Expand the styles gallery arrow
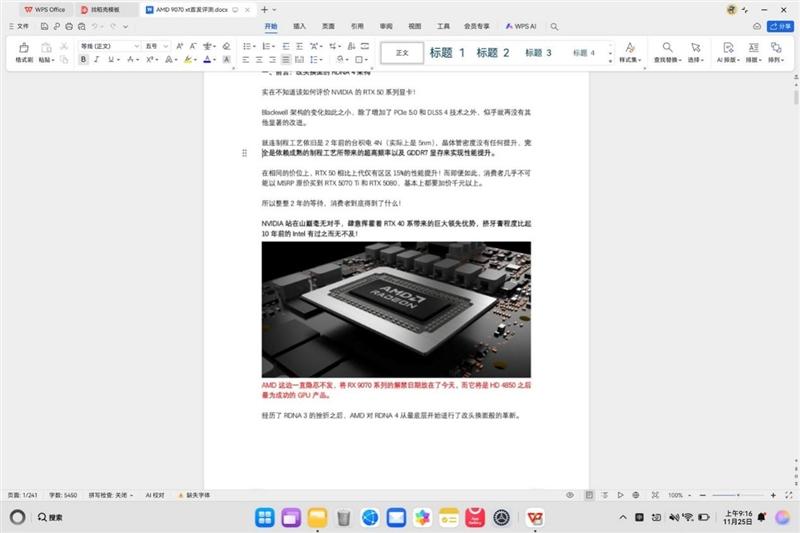The height and width of the screenshot is (533, 800). (x=610, y=61)
